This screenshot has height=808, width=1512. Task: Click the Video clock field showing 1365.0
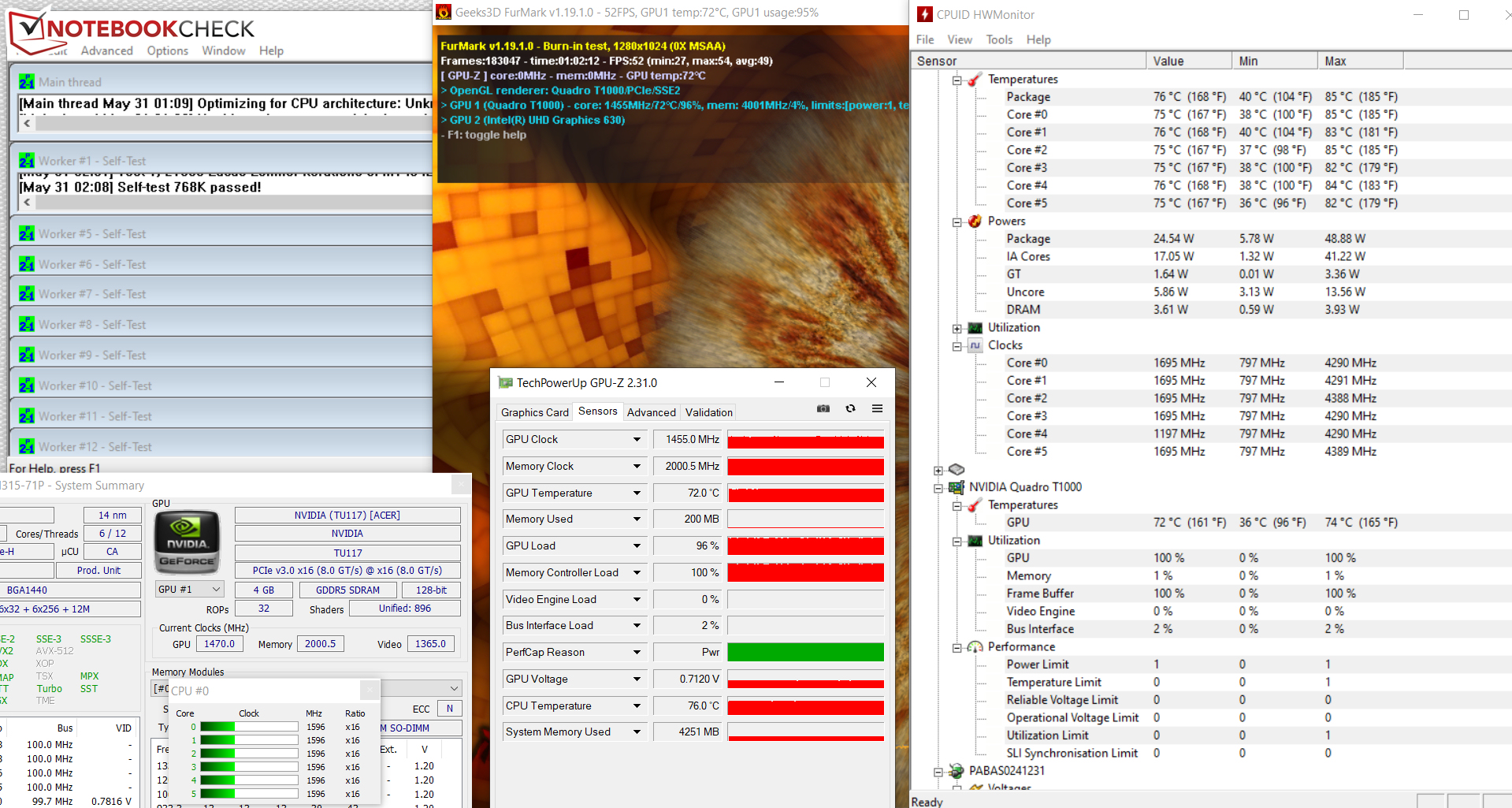(x=430, y=644)
